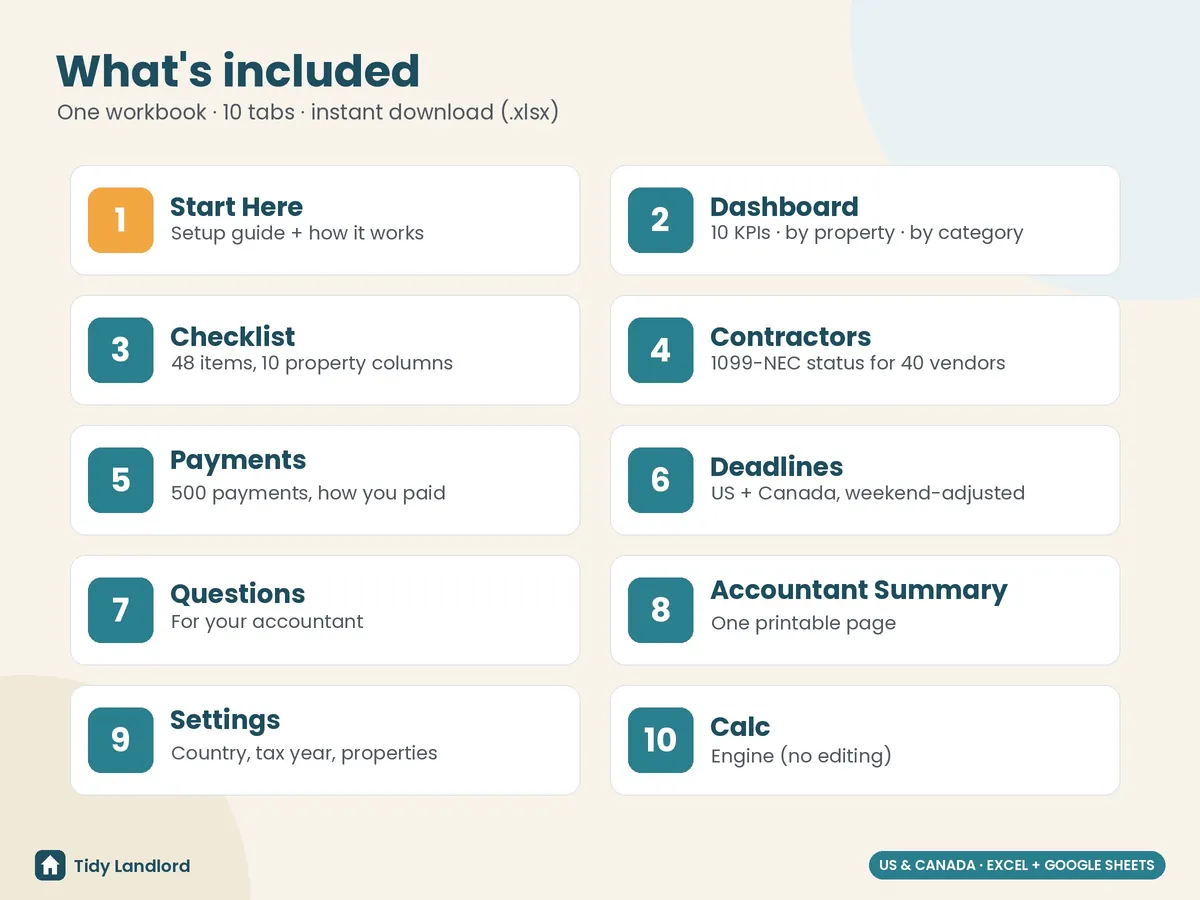Select the number 4 badge beside Contractors
The height and width of the screenshot is (900, 1200).
[x=661, y=350]
